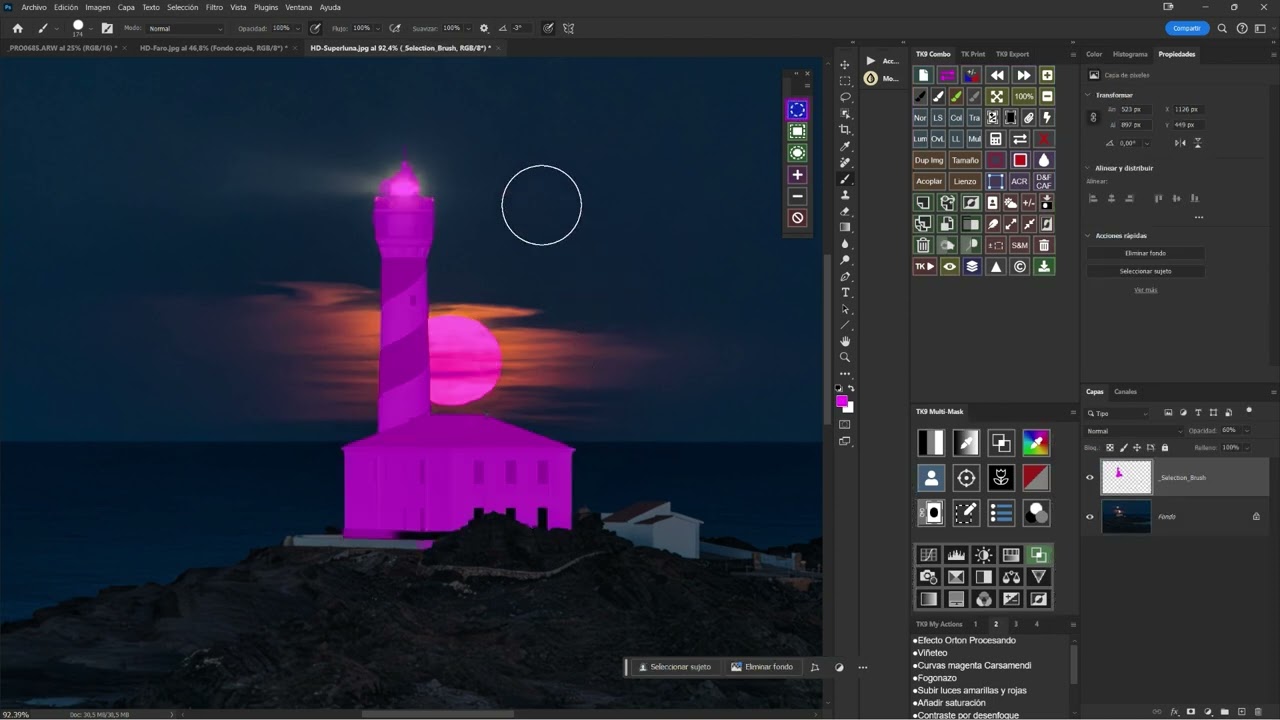Select the Clone Stamp tool
Image resolution: width=1280 pixels, height=720 pixels.
845,195
